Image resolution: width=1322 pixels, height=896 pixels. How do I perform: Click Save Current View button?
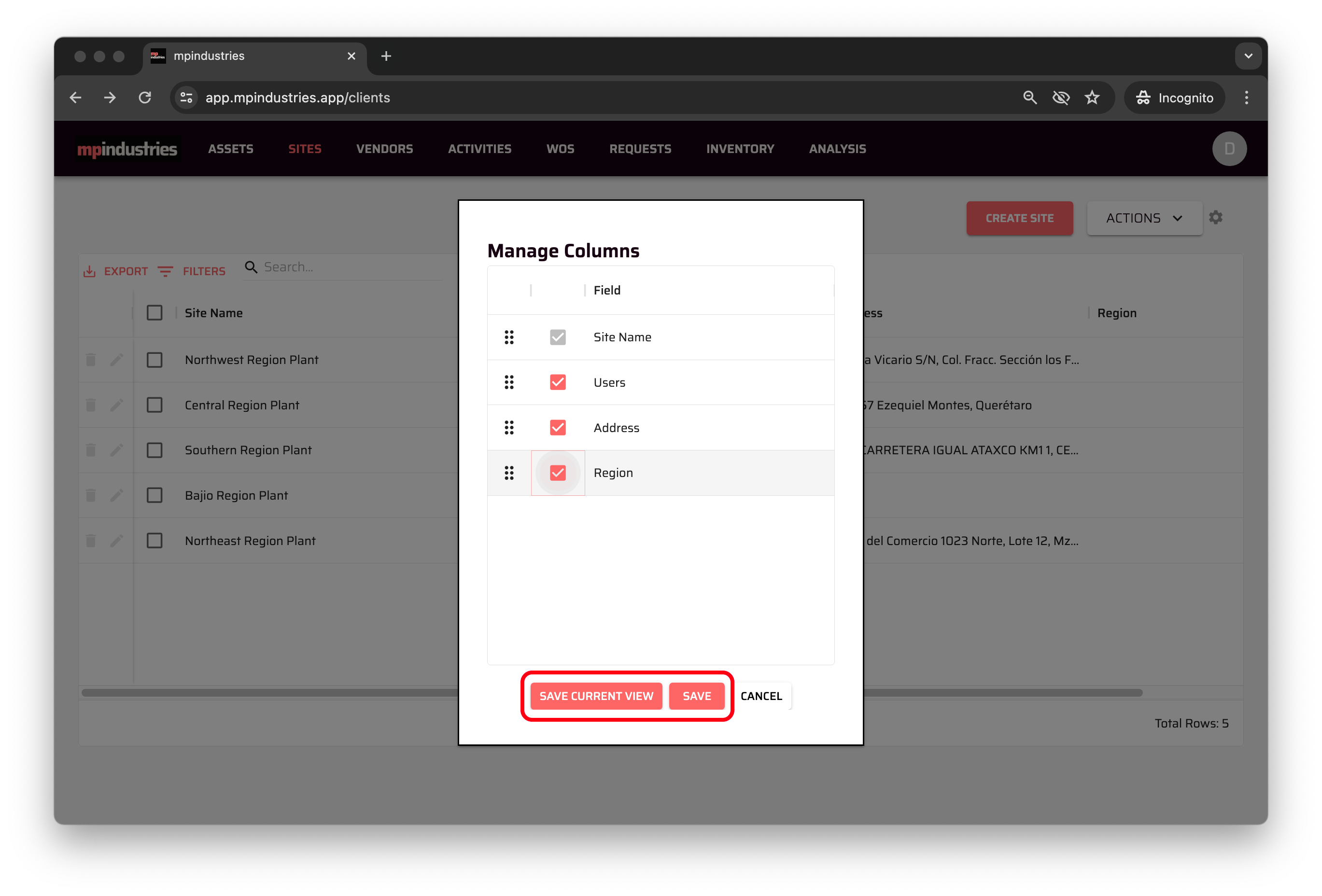(596, 696)
